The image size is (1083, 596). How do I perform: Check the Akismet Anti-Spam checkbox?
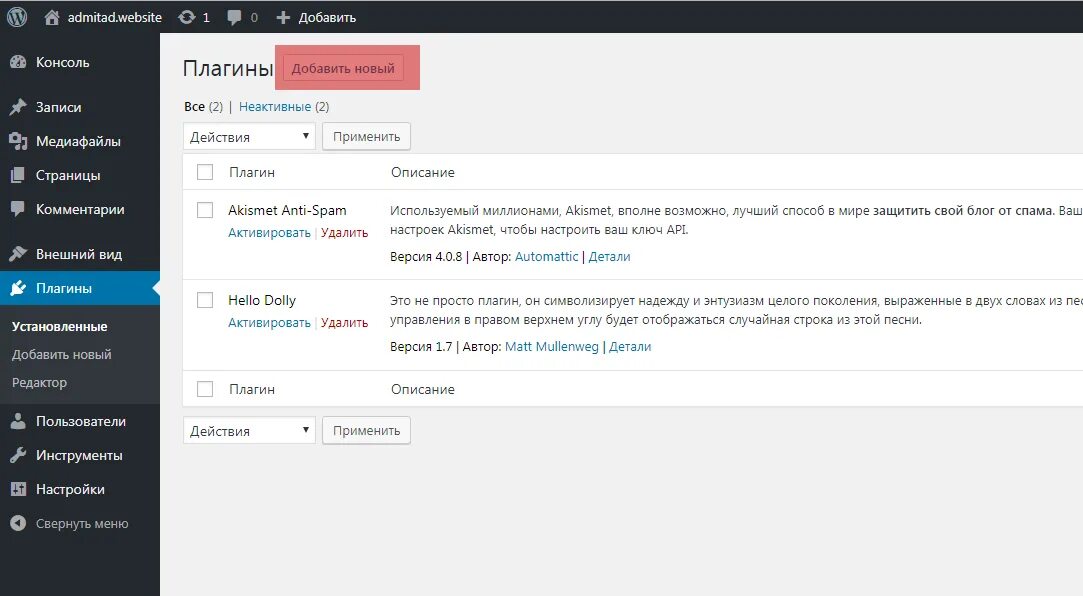pyautogui.click(x=205, y=210)
